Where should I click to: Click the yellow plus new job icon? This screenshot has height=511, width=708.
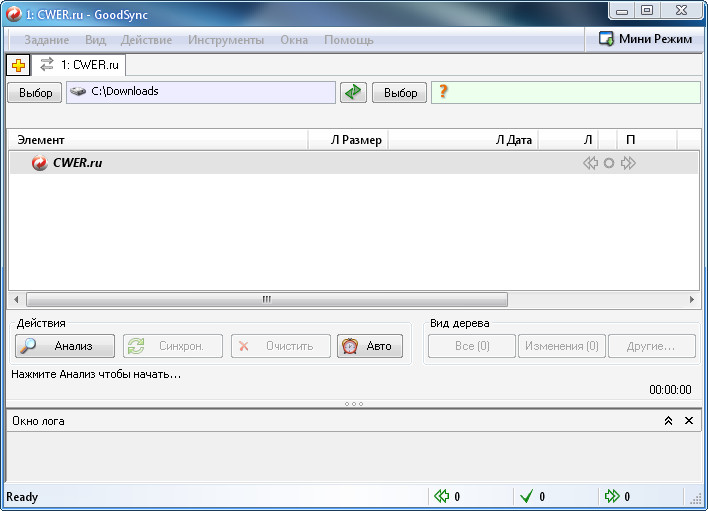point(18,65)
